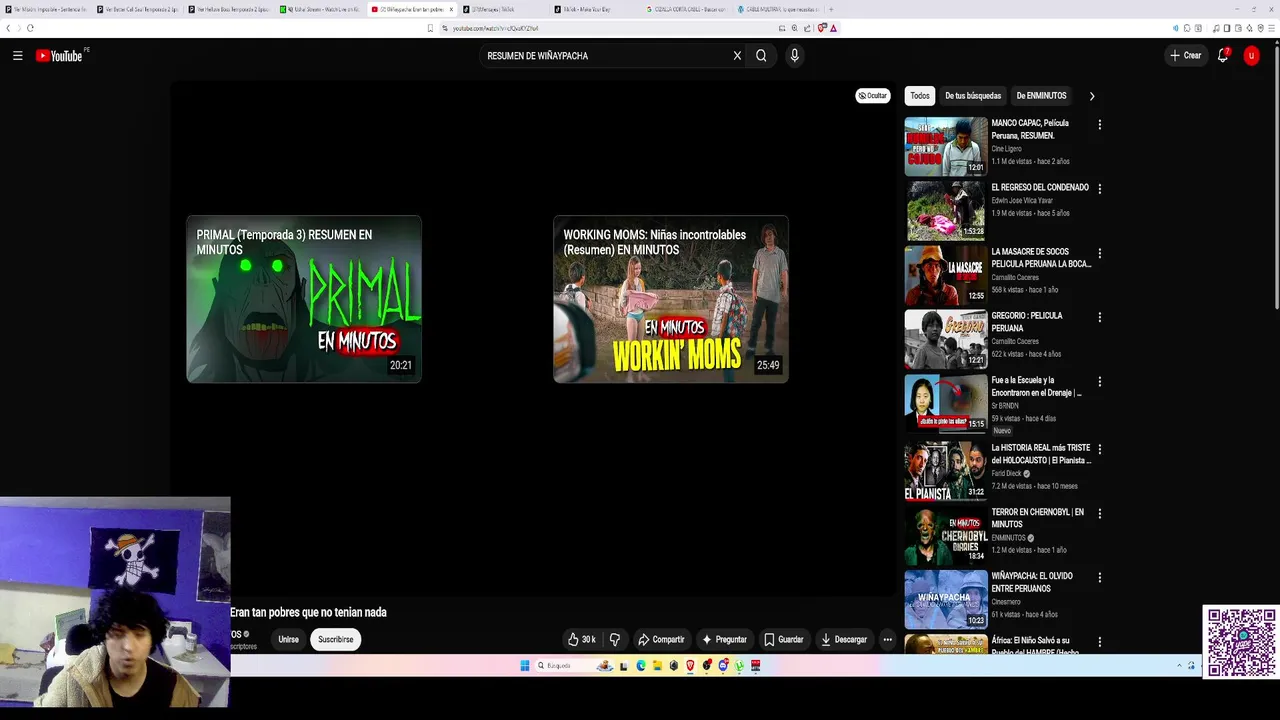Open more actions ellipsis under the video
The height and width of the screenshot is (720, 1280).
pos(887,639)
